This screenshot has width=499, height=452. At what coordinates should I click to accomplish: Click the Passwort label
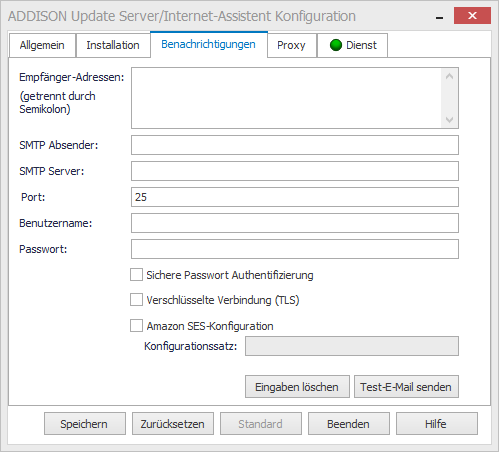click(43, 249)
